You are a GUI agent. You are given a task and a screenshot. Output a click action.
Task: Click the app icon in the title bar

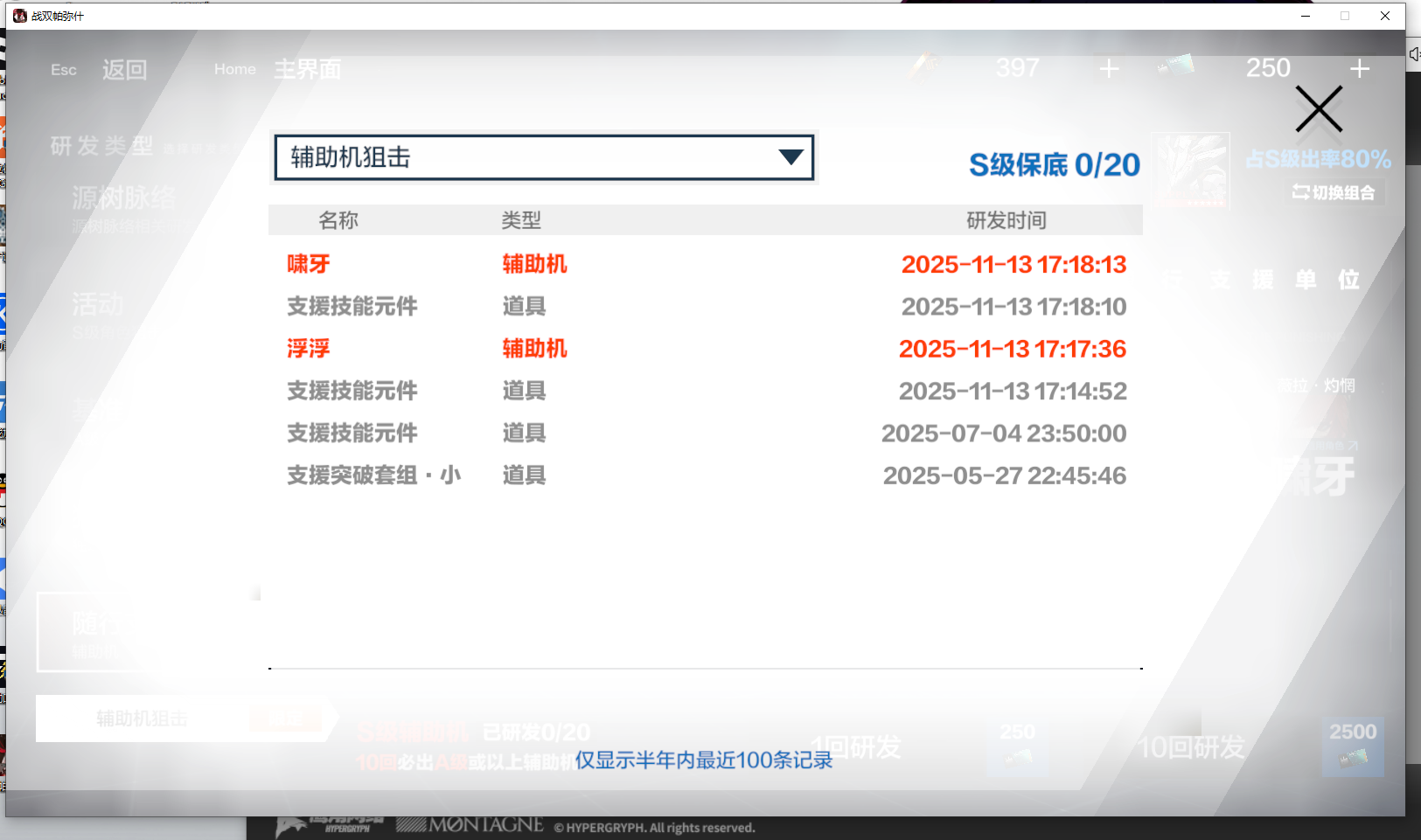[x=19, y=16]
